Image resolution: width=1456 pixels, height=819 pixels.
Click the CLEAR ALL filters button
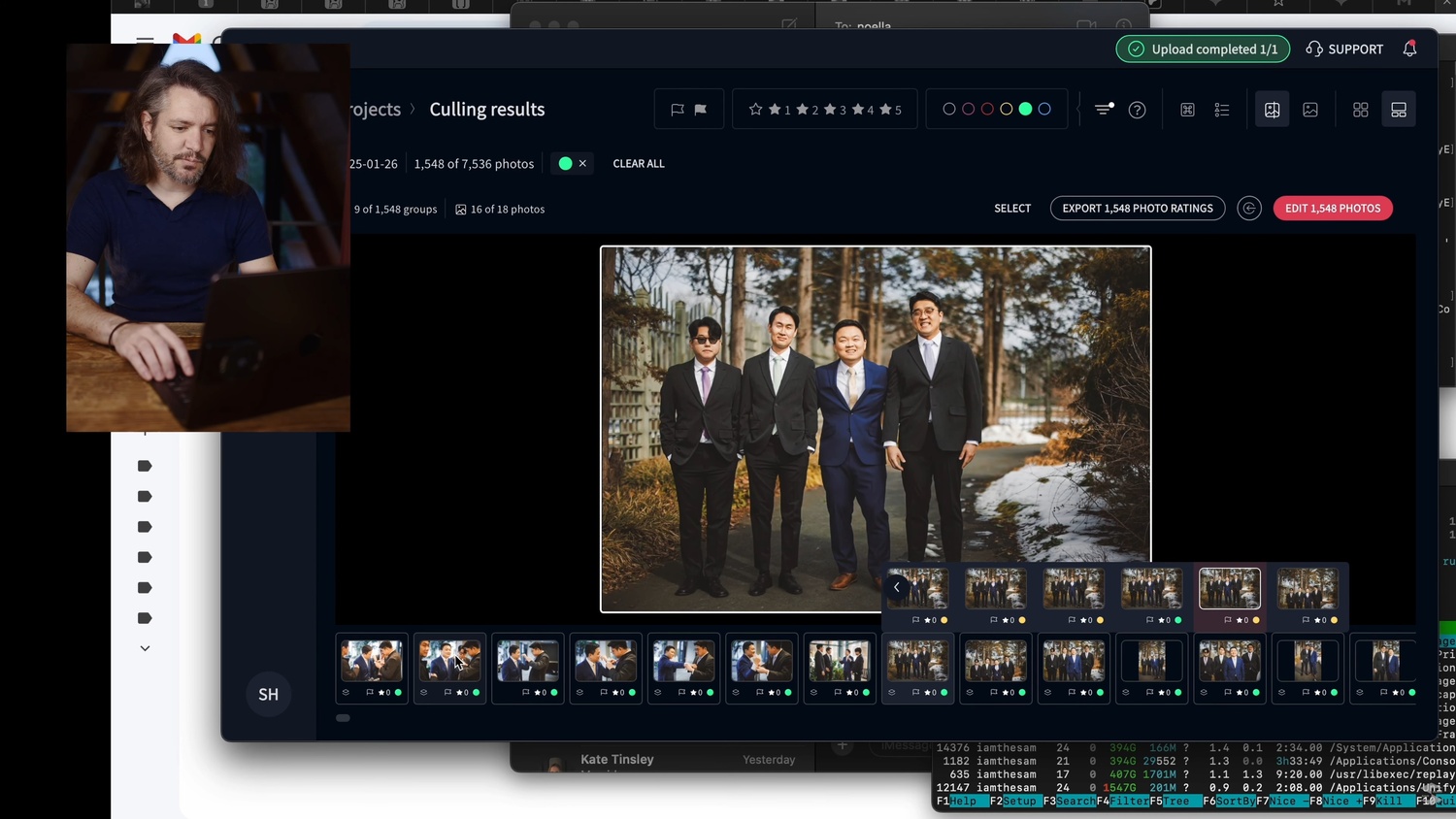pyautogui.click(x=639, y=163)
